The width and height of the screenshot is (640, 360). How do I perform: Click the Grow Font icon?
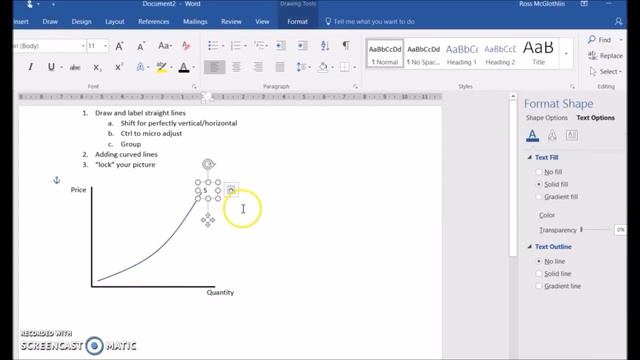(119, 46)
